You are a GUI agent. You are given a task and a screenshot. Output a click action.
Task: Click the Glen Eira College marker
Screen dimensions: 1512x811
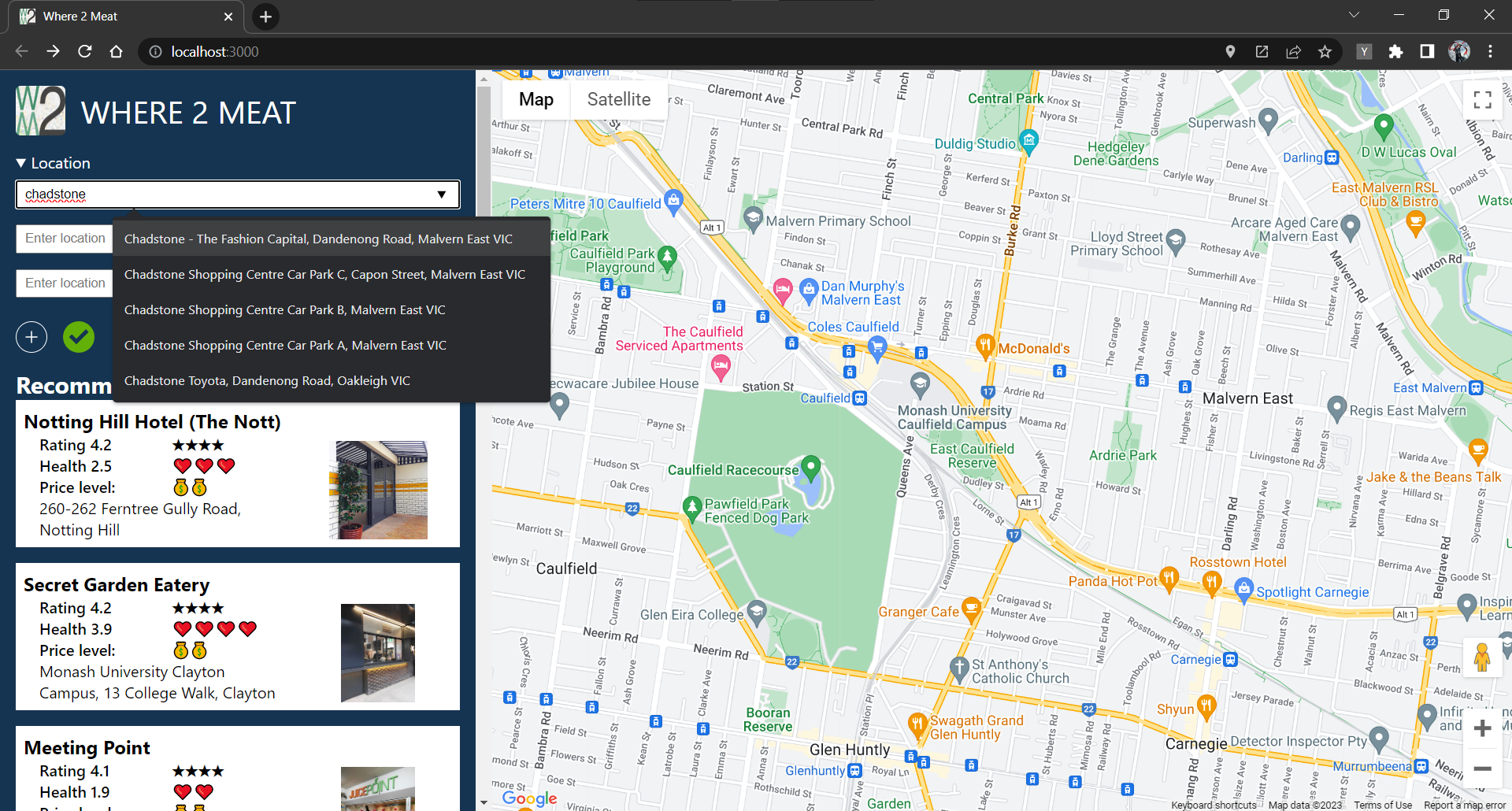[x=756, y=611]
